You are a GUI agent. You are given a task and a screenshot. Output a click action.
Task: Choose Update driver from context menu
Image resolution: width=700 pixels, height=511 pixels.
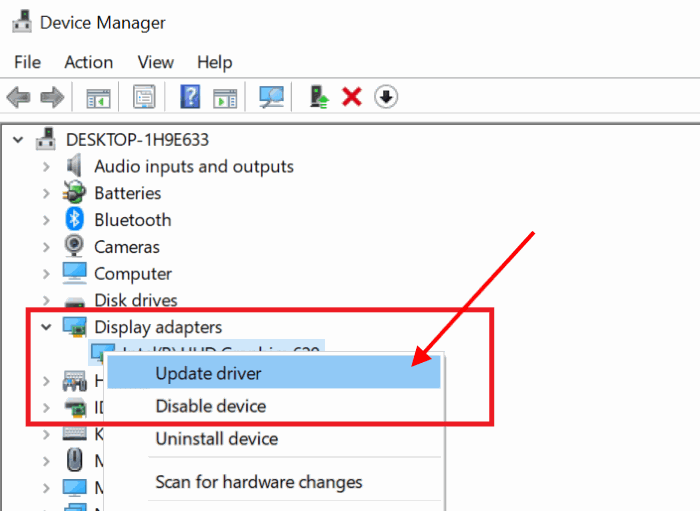tap(274, 373)
